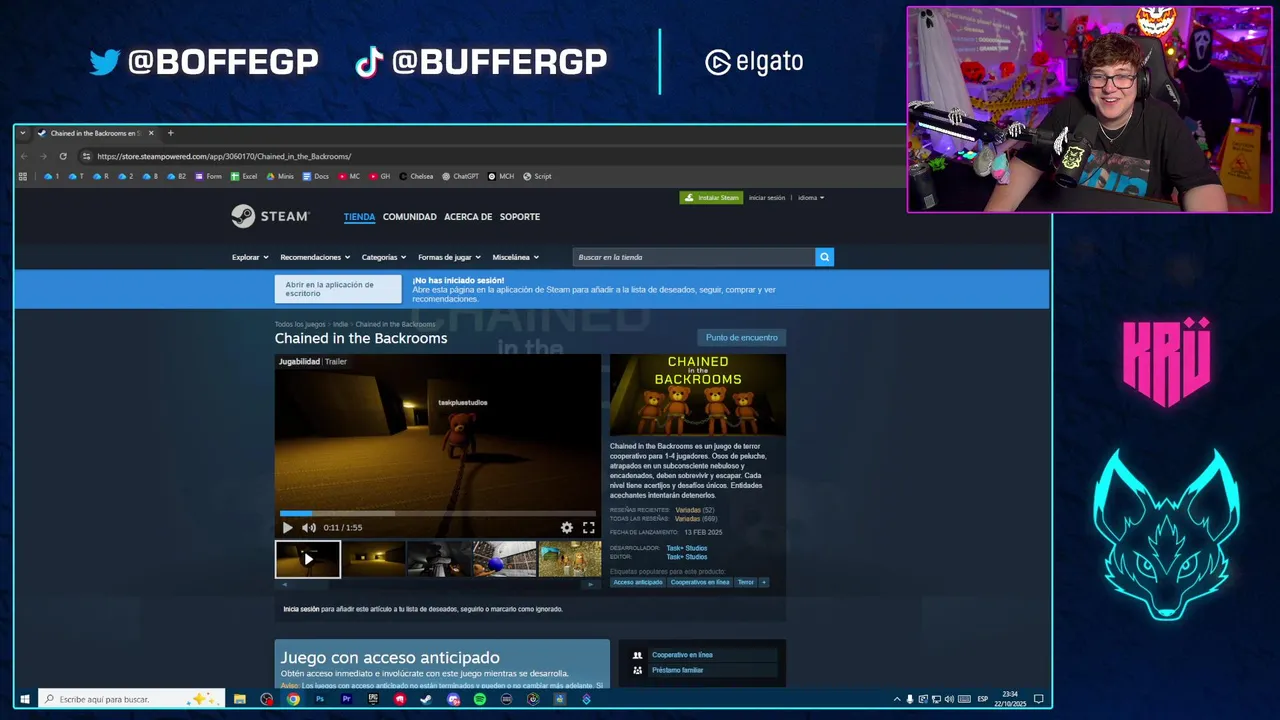The width and height of the screenshot is (1280, 720).
Task: Open File Explorer from the taskbar
Action: (x=240, y=699)
